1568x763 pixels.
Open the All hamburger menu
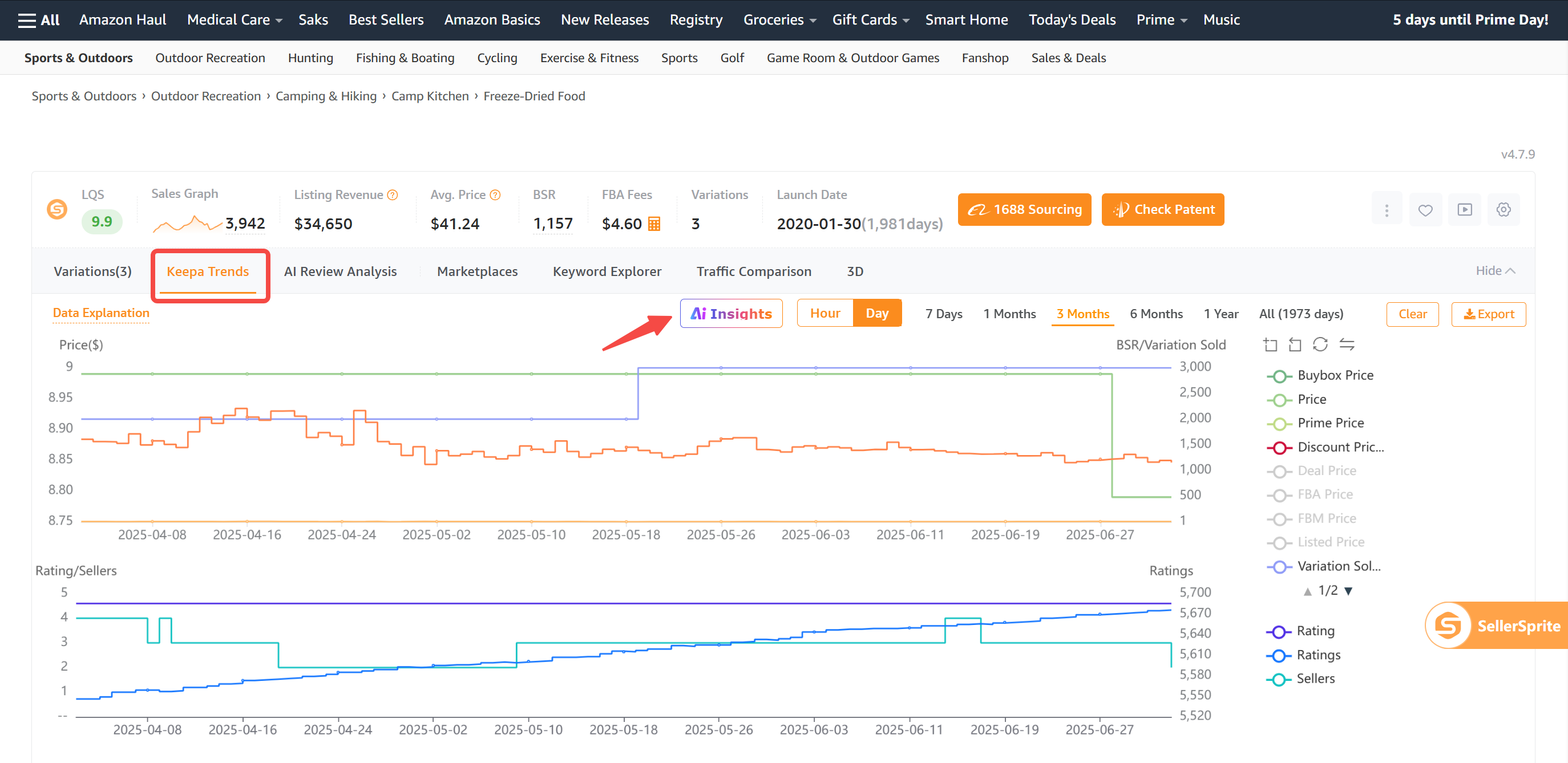[x=39, y=20]
